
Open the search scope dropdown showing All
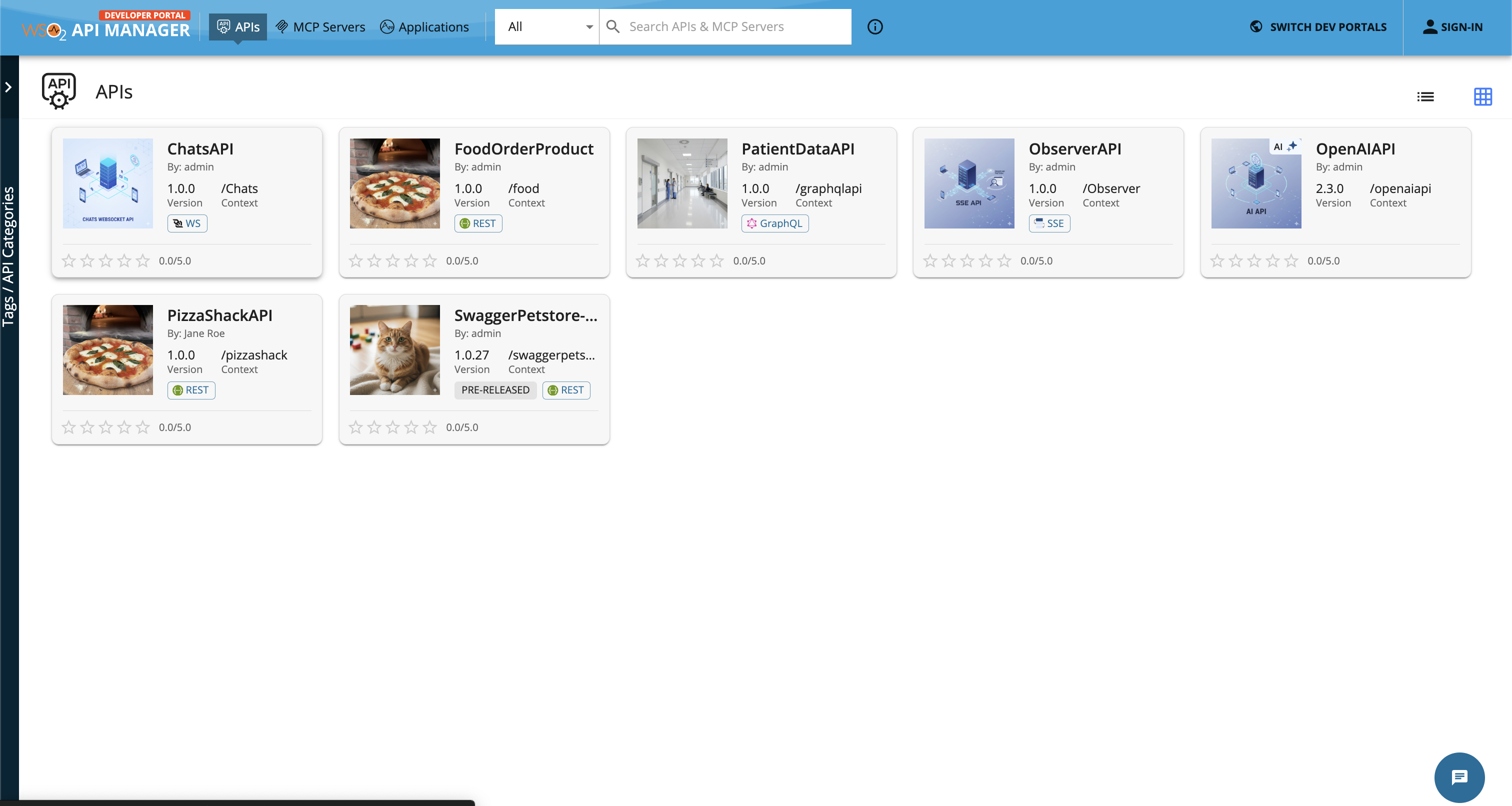(x=546, y=26)
